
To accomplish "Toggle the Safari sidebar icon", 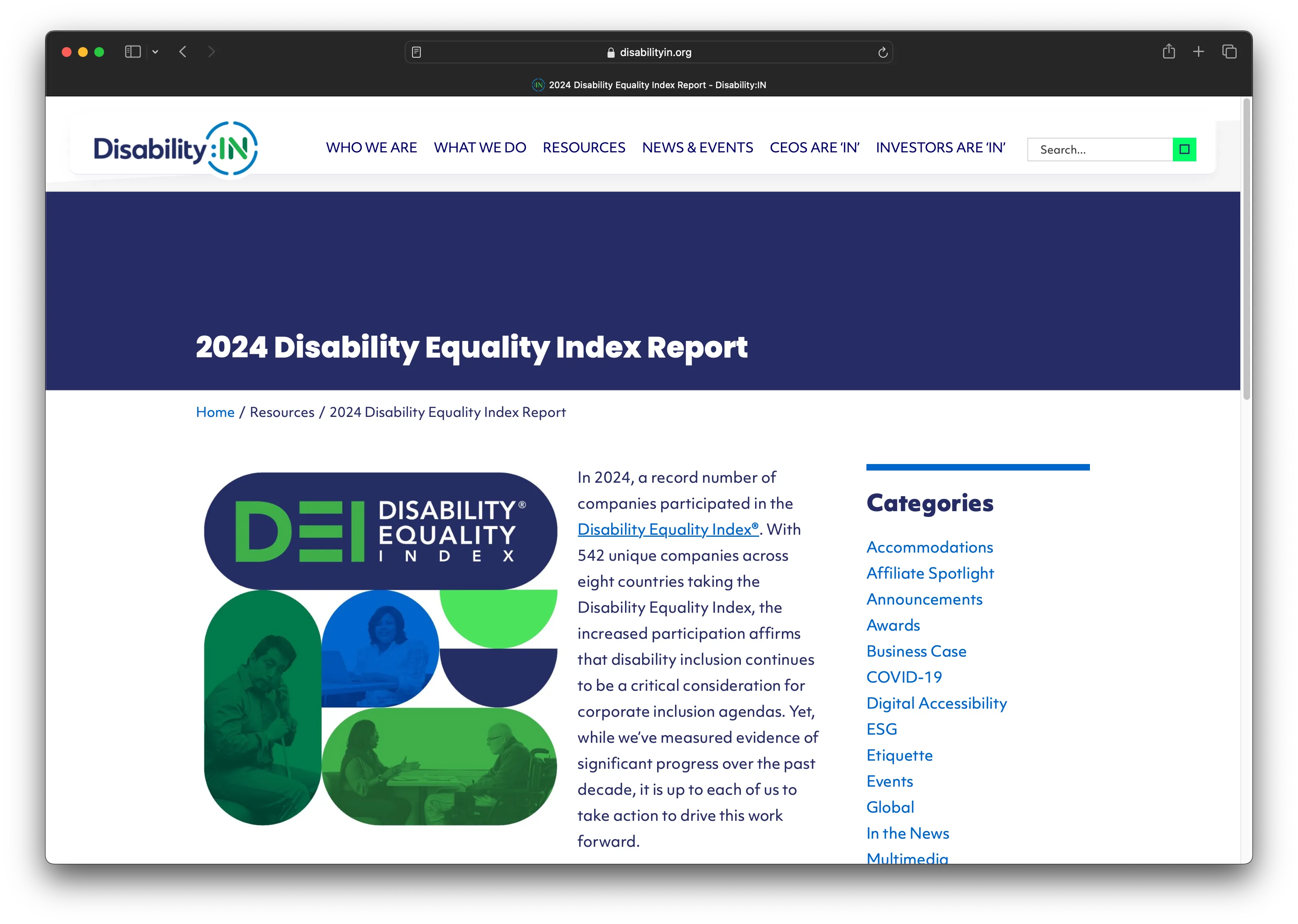I will (x=132, y=52).
